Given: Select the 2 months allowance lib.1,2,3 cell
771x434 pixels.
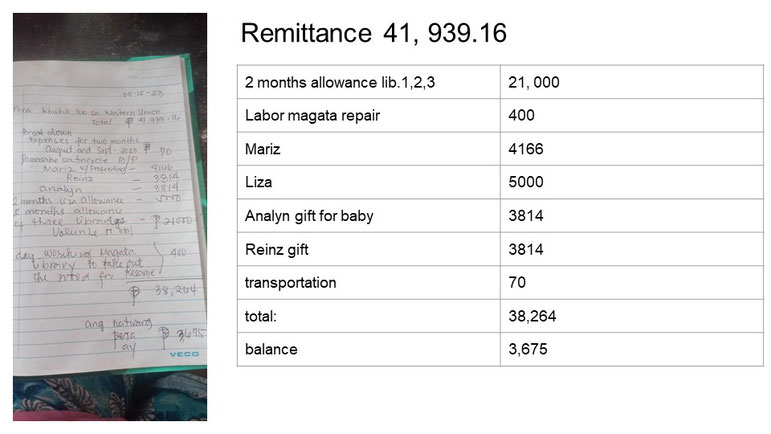Looking at the screenshot, I should click(x=369, y=82).
